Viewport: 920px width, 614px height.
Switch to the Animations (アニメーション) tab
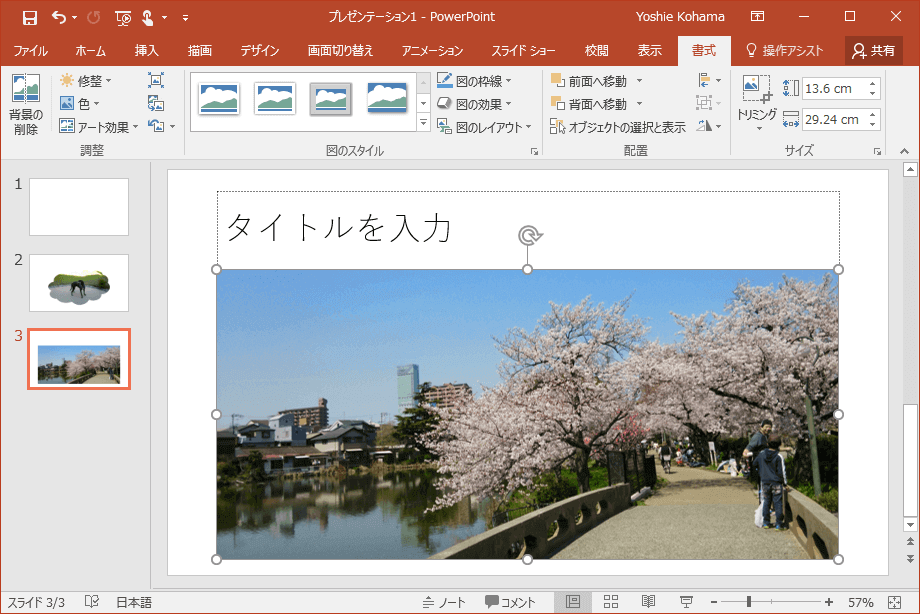[432, 51]
